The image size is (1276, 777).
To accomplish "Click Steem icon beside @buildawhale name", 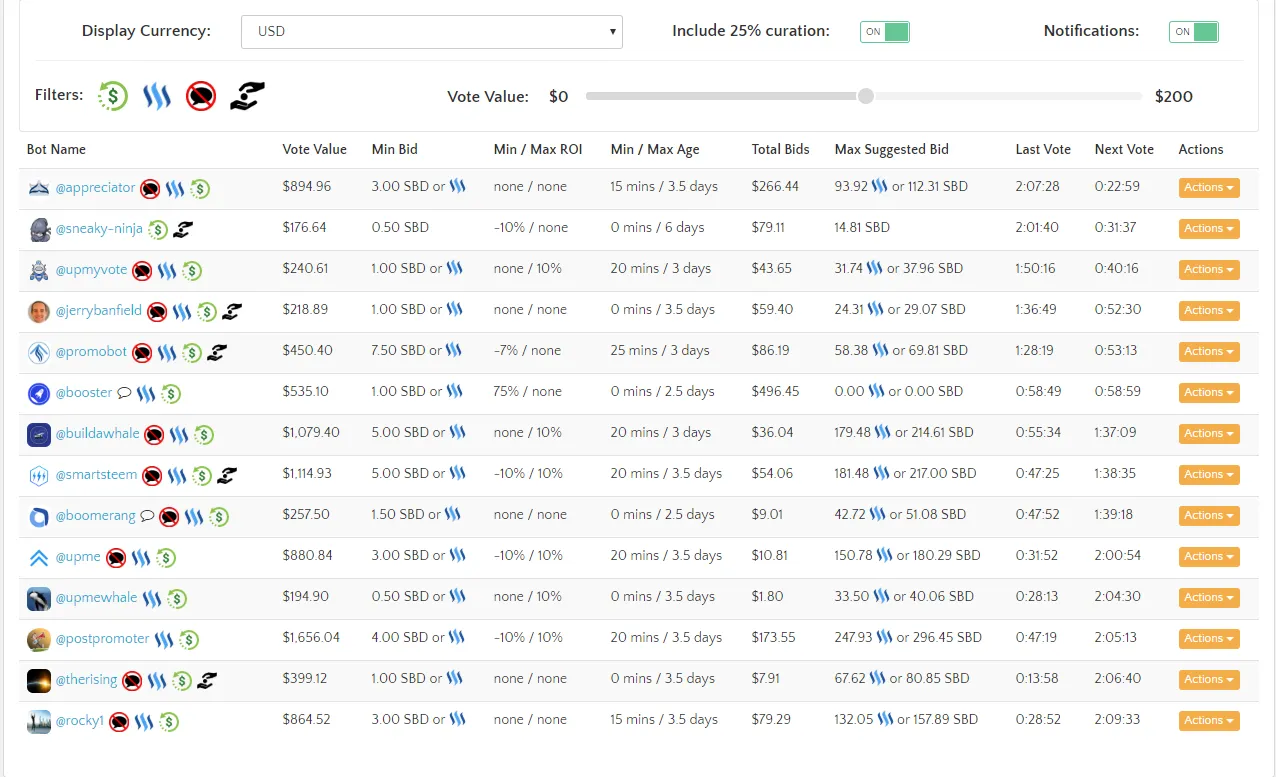I will 179,434.
